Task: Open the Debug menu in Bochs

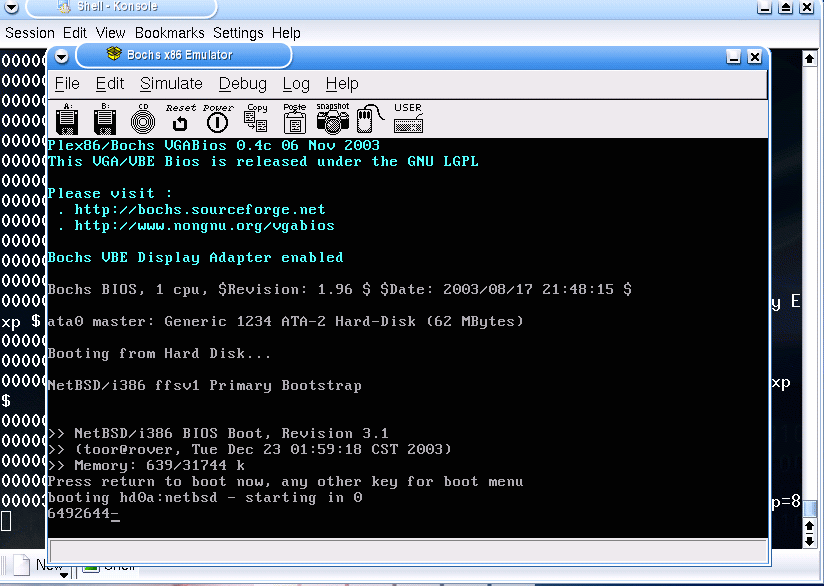Action: coord(243,84)
